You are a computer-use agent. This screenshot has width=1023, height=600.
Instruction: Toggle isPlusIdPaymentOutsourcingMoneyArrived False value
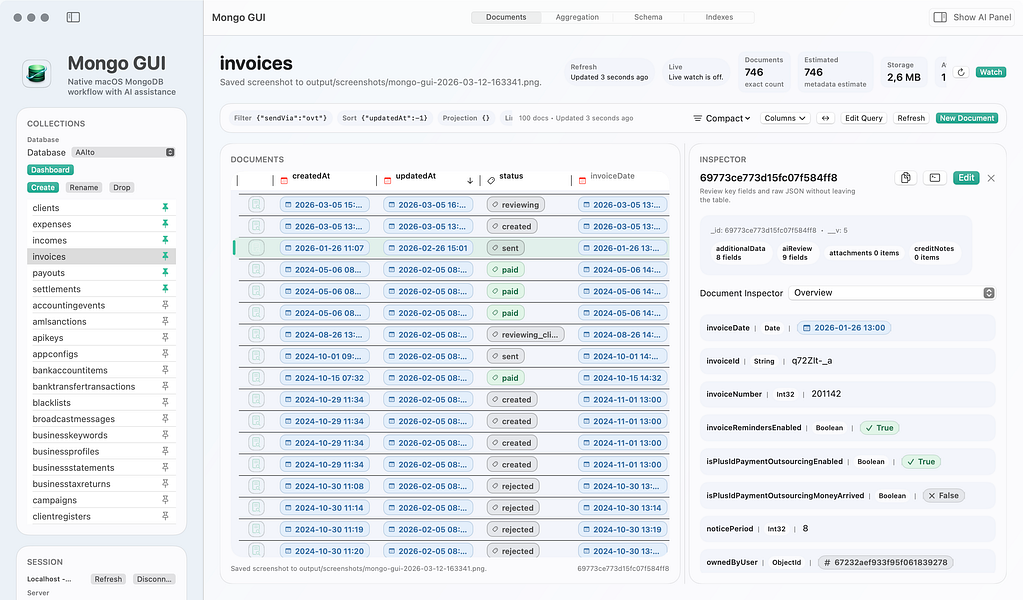(x=943, y=496)
